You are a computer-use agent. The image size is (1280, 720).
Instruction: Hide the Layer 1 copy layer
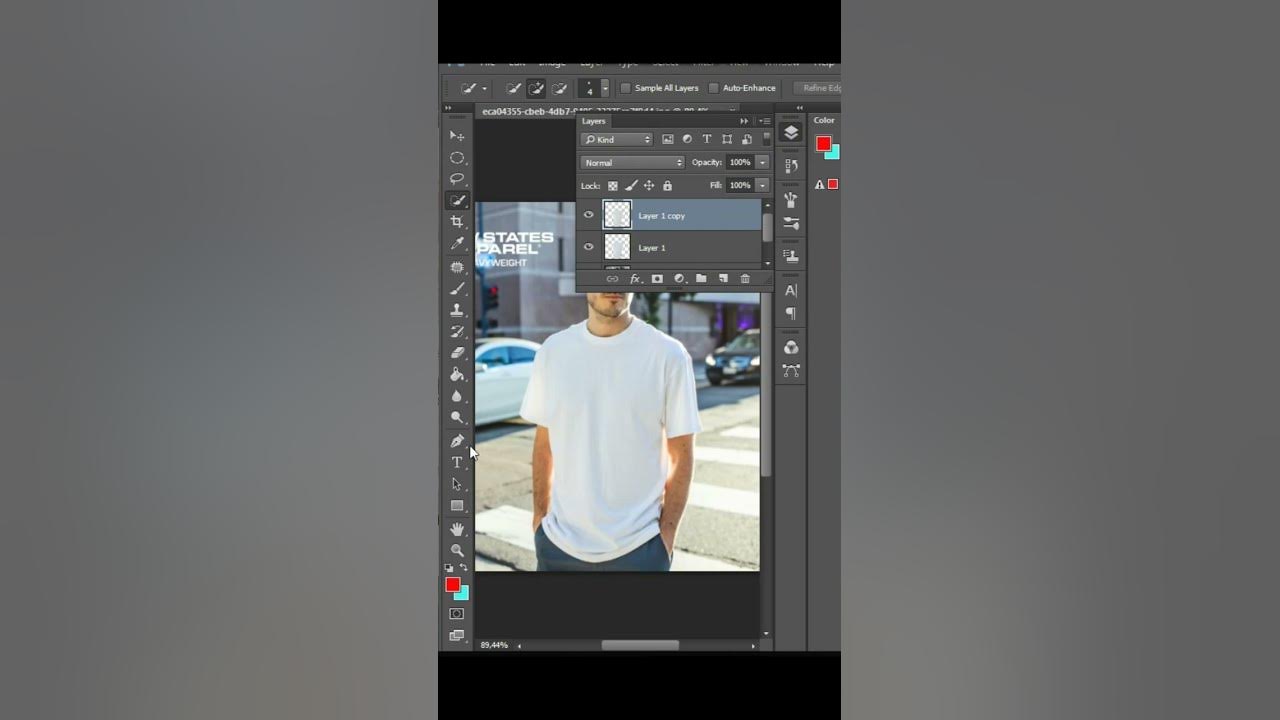point(588,215)
